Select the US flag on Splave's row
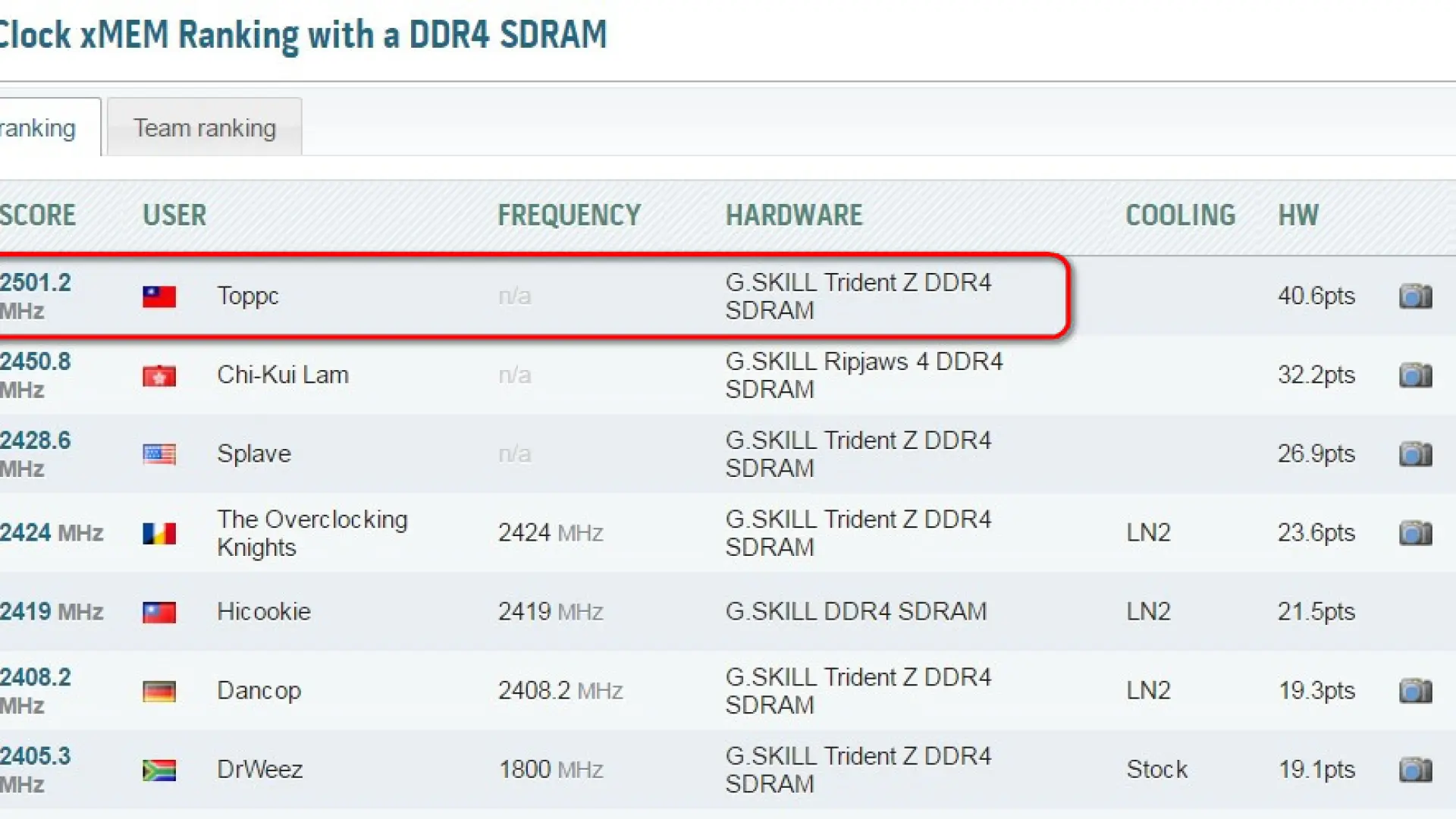 [158, 453]
